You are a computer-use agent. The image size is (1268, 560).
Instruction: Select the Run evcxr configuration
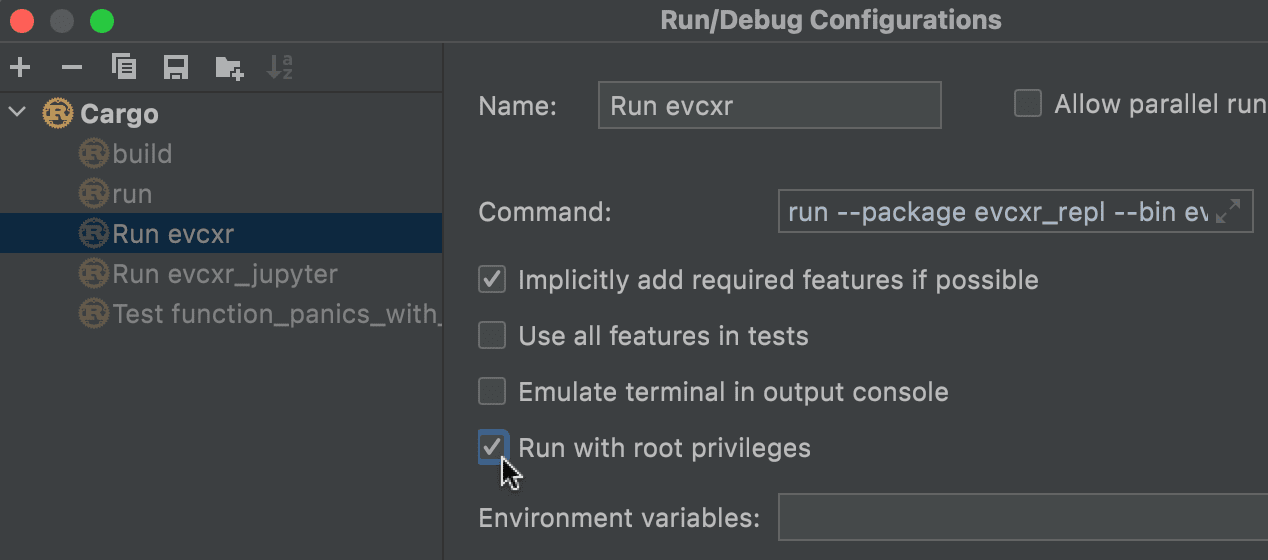(221, 234)
